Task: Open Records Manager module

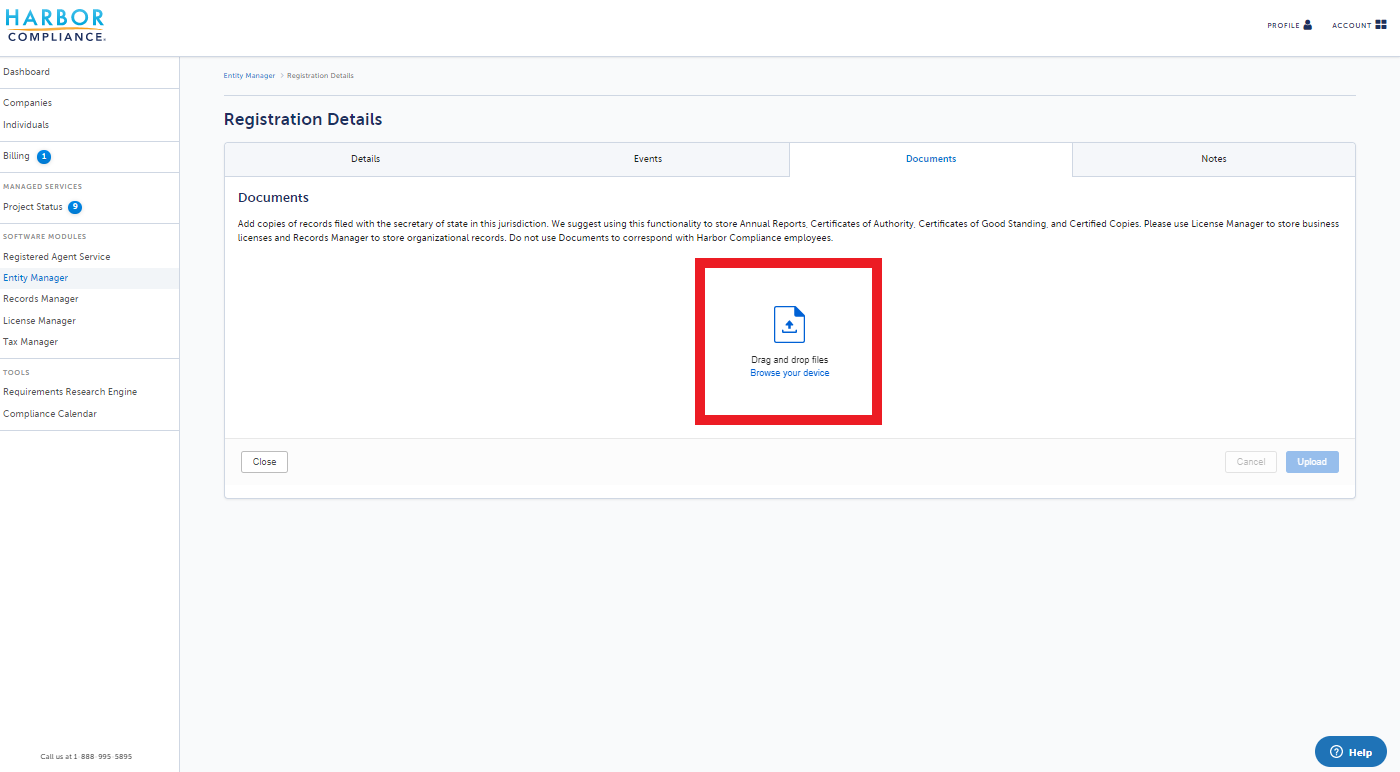Action: coord(41,299)
